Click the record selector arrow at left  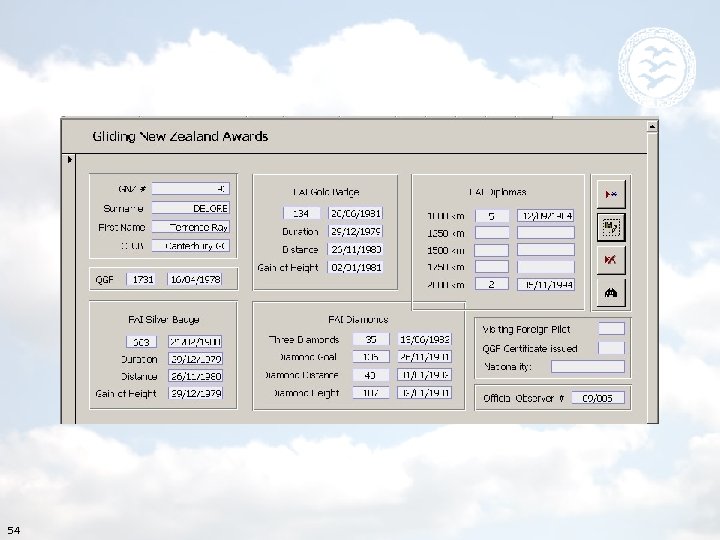tap(69, 159)
